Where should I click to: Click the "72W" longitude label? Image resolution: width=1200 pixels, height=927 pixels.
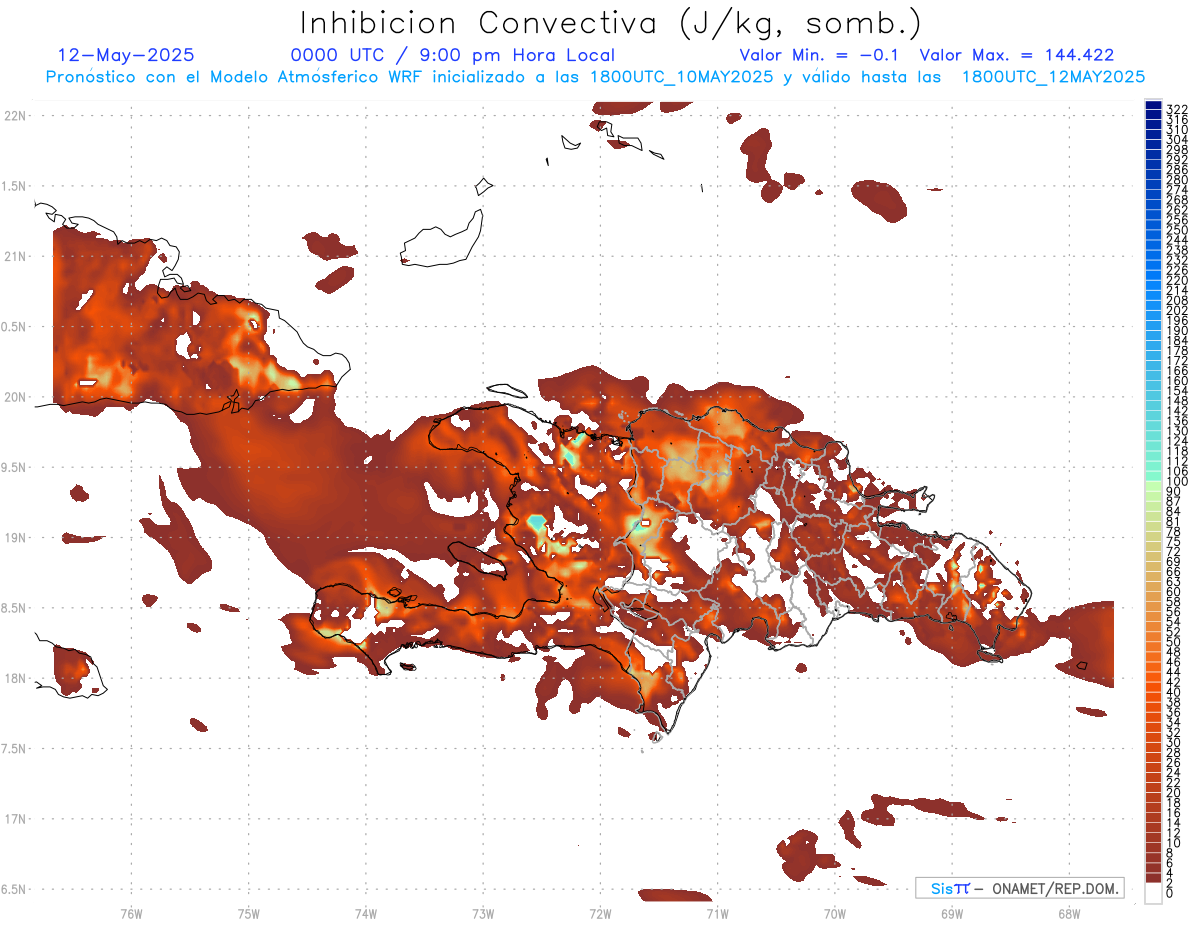click(x=600, y=912)
